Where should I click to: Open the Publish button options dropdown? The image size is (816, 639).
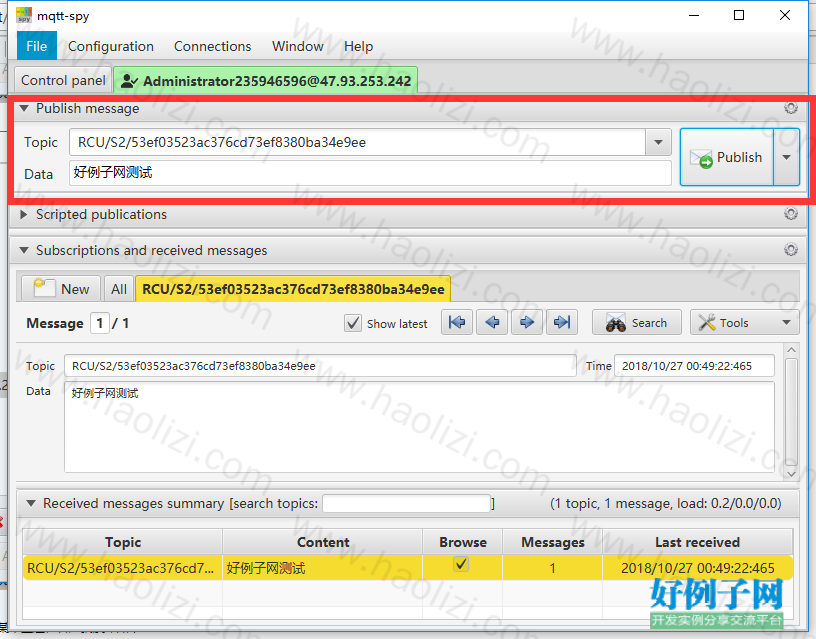tap(786, 157)
